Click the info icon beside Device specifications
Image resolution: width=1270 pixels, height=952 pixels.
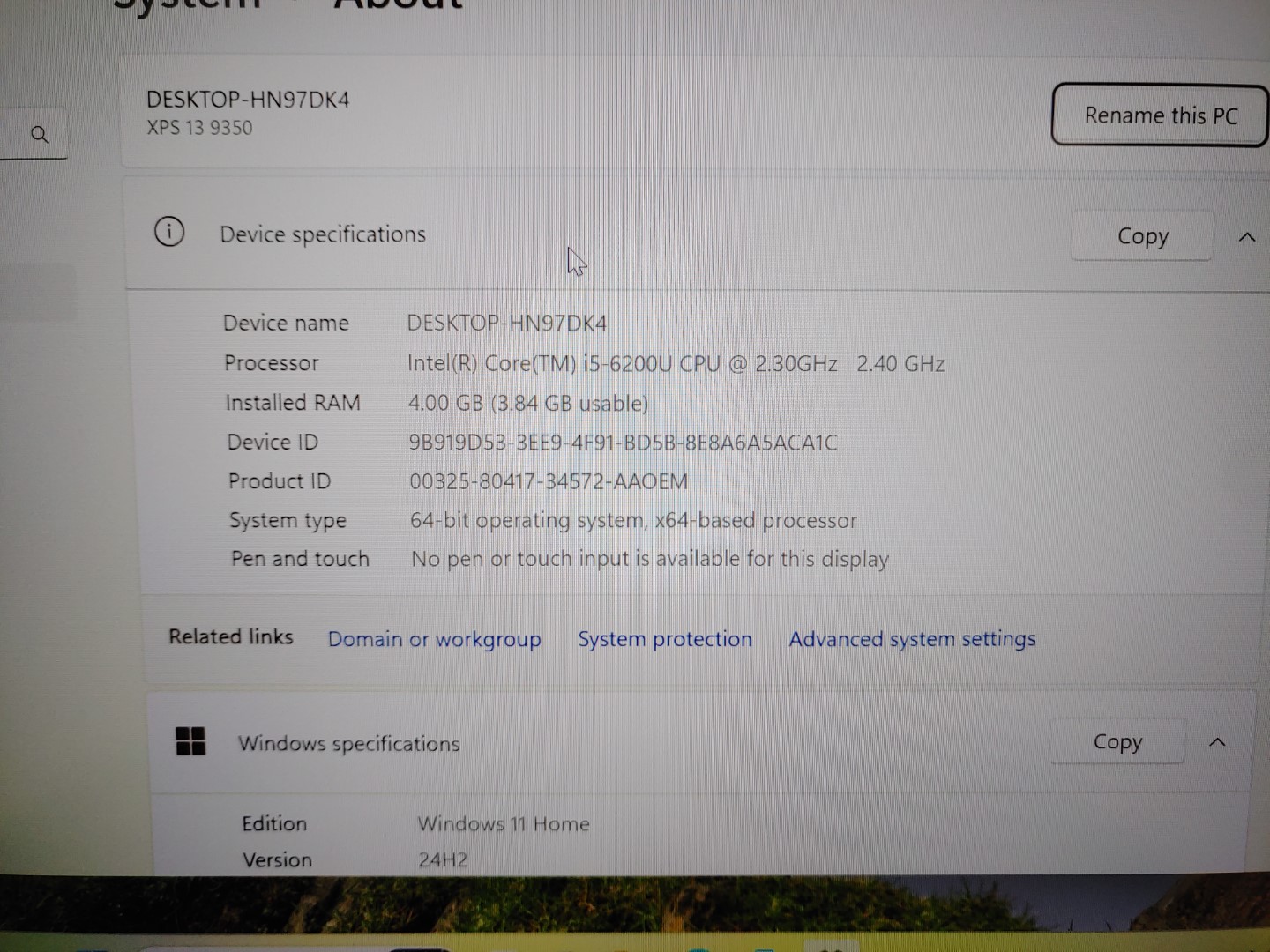pyautogui.click(x=168, y=232)
